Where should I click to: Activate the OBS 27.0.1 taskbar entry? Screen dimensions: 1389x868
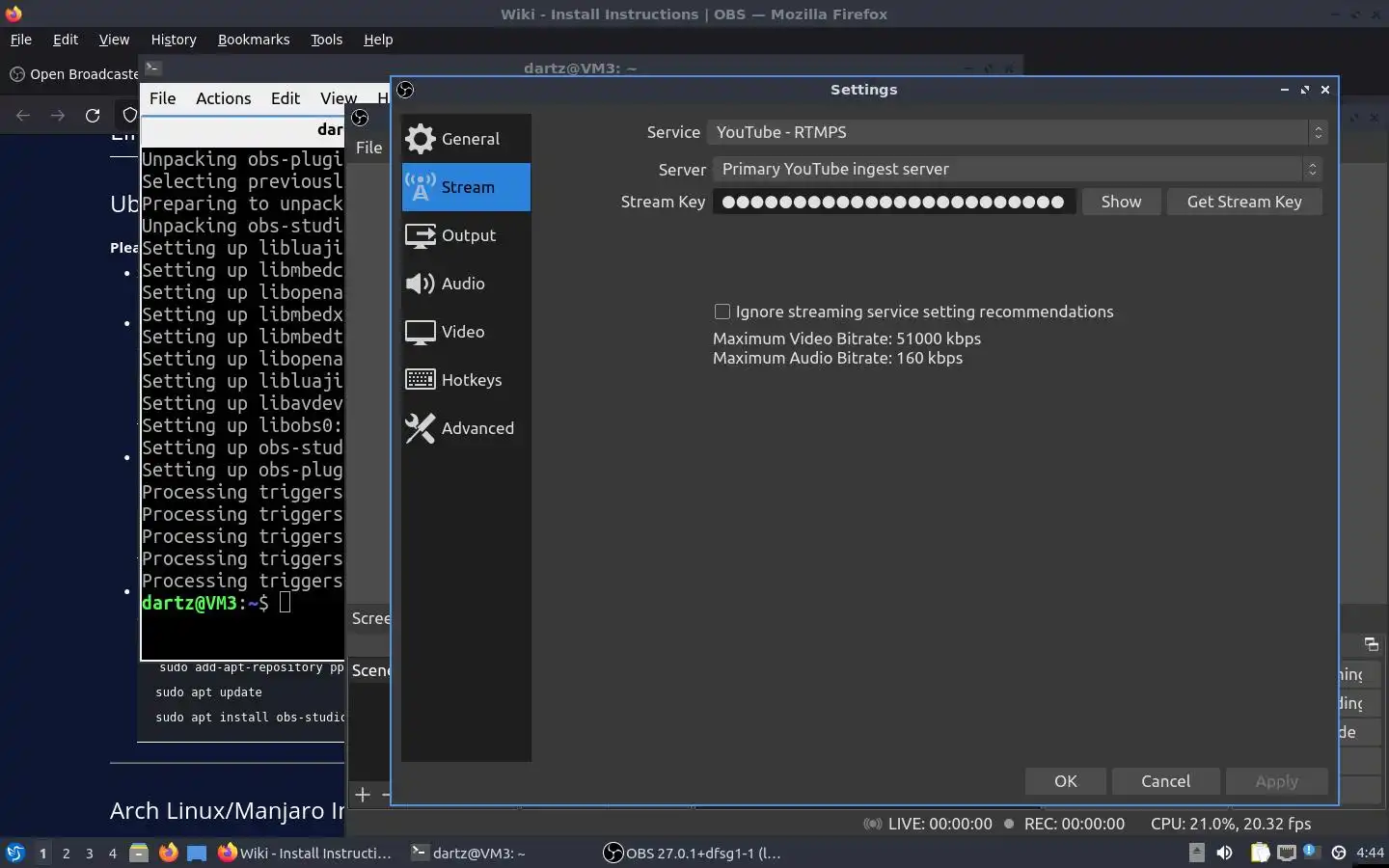click(693, 853)
